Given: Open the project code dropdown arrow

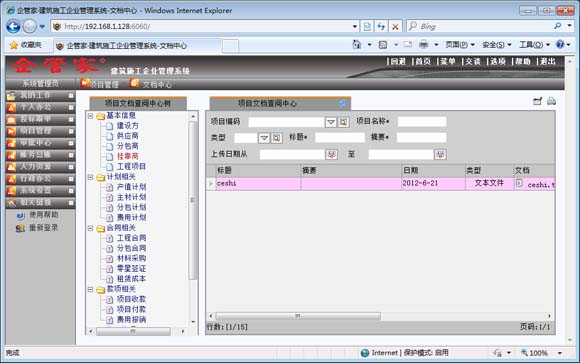Looking at the screenshot, I should [x=331, y=122].
